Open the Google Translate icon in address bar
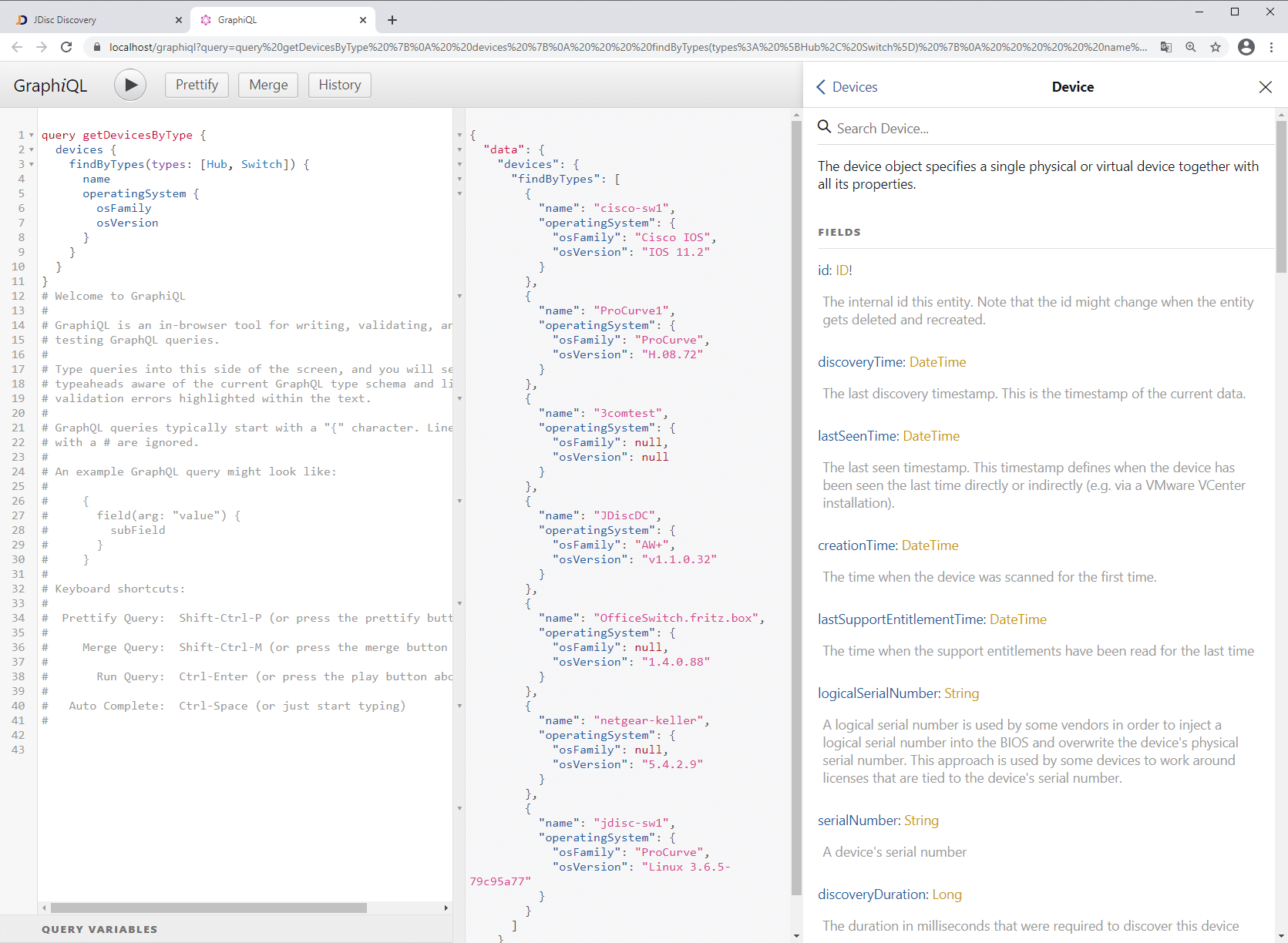Image resolution: width=1288 pixels, height=943 pixels. (1166, 47)
